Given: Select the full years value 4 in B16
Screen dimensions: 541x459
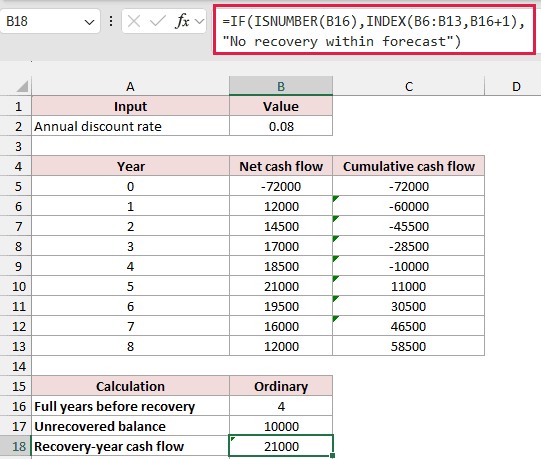Looking at the screenshot, I should tap(281, 406).
